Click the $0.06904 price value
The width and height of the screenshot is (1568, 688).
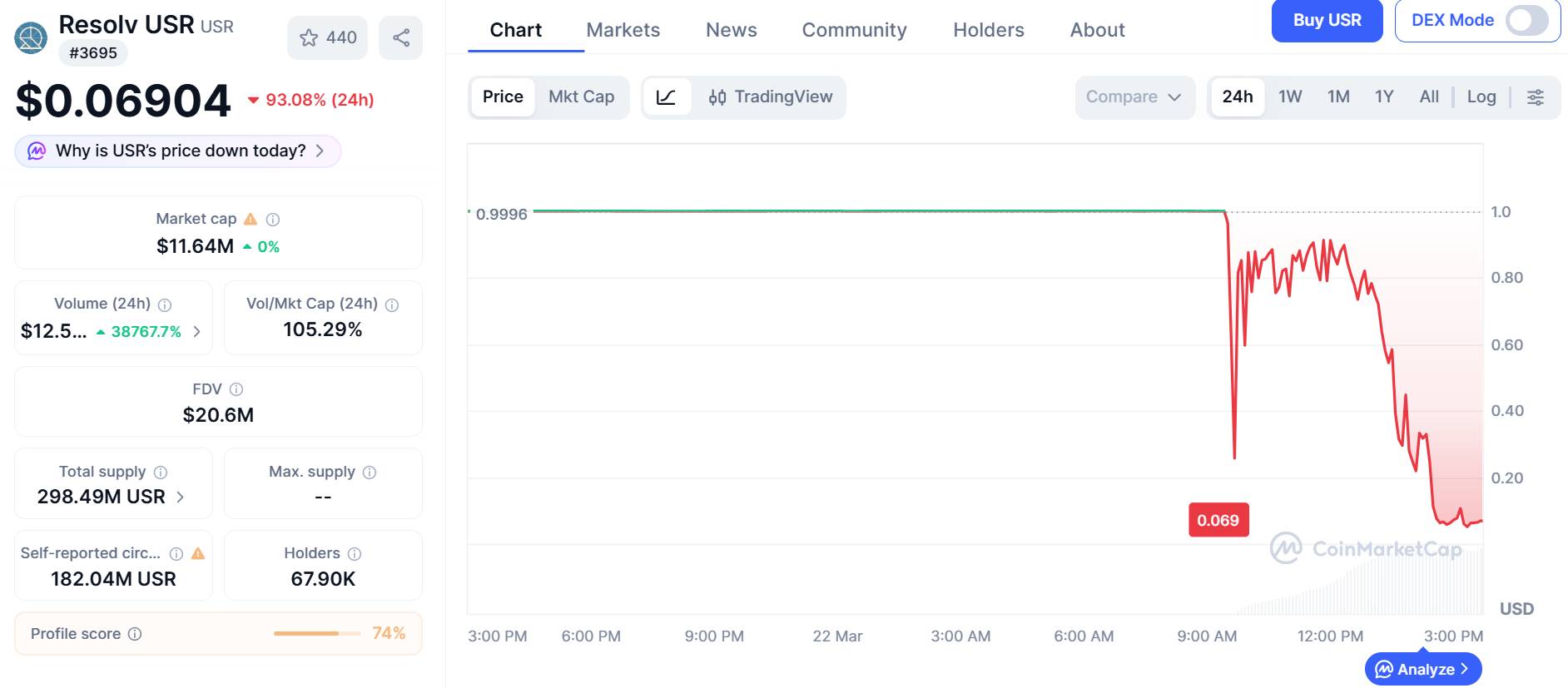(x=123, y=101)
